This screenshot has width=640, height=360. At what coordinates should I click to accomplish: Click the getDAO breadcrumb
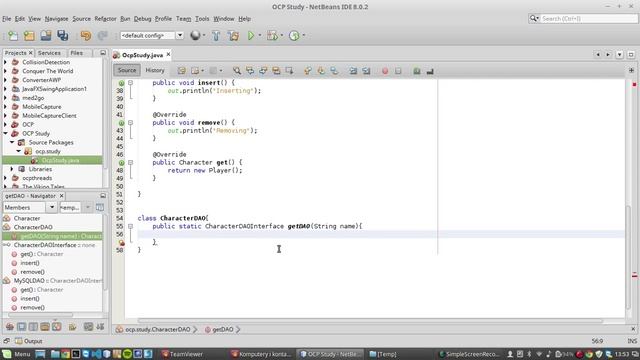[x=223, y=329]
